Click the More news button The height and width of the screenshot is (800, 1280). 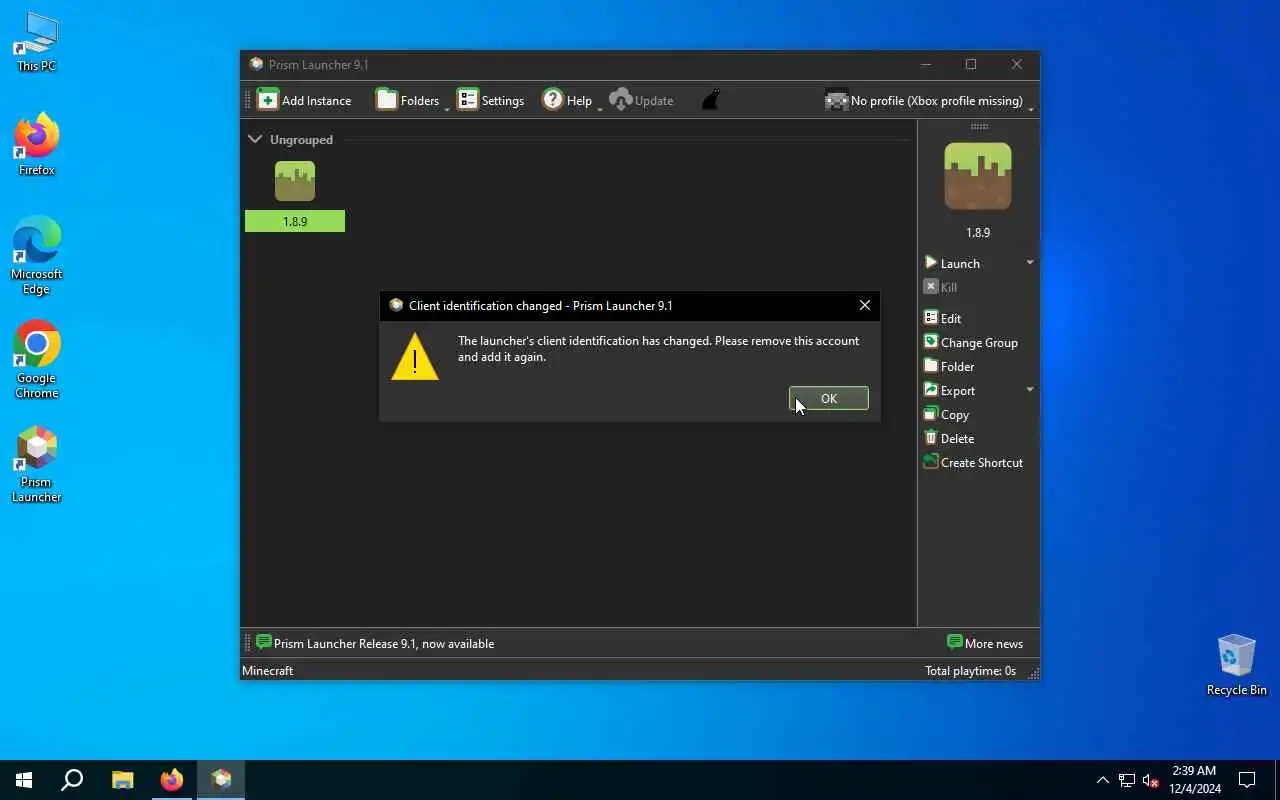pyautogui.click(x=985, y=643)
